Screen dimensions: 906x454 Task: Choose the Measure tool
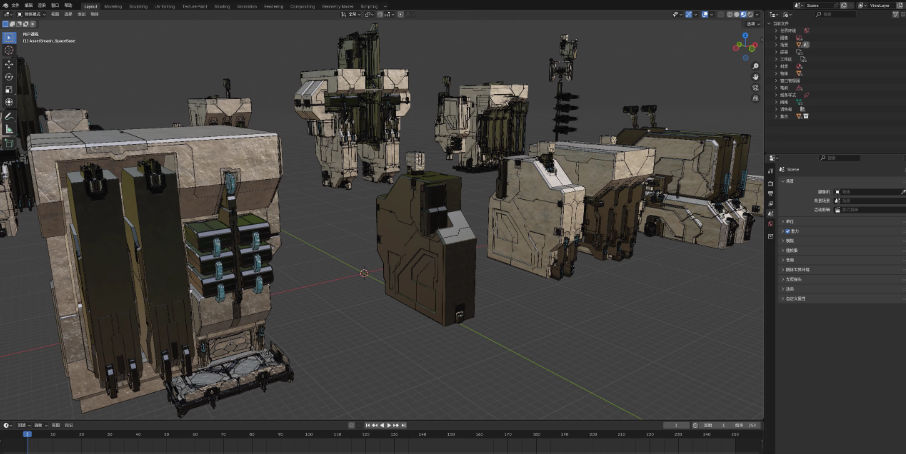(9, 128)
